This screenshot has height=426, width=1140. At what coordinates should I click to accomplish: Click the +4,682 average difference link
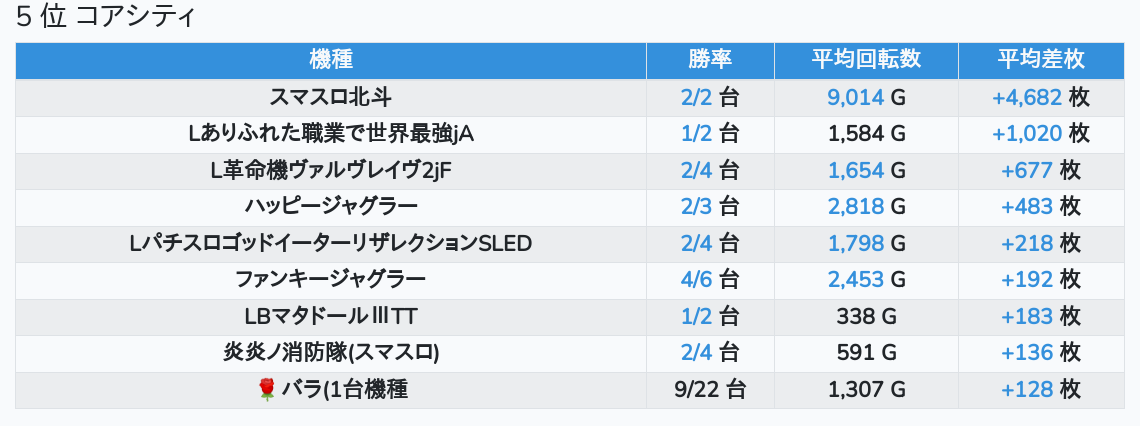click(1026, 97)
